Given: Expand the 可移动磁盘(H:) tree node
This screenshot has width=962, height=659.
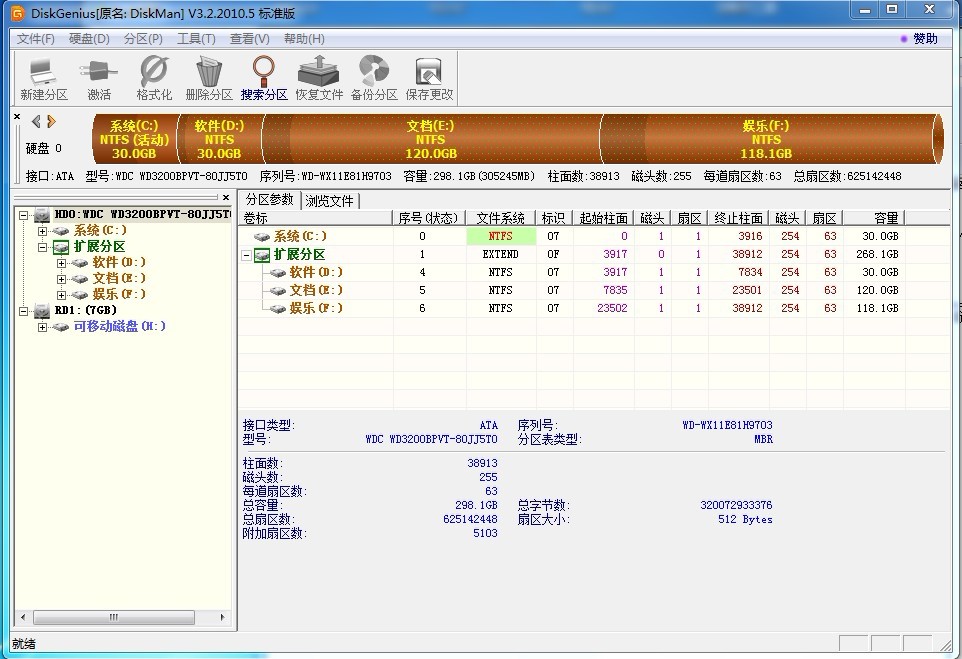Looking at the screenshot, I should click(x=43, y=327).
